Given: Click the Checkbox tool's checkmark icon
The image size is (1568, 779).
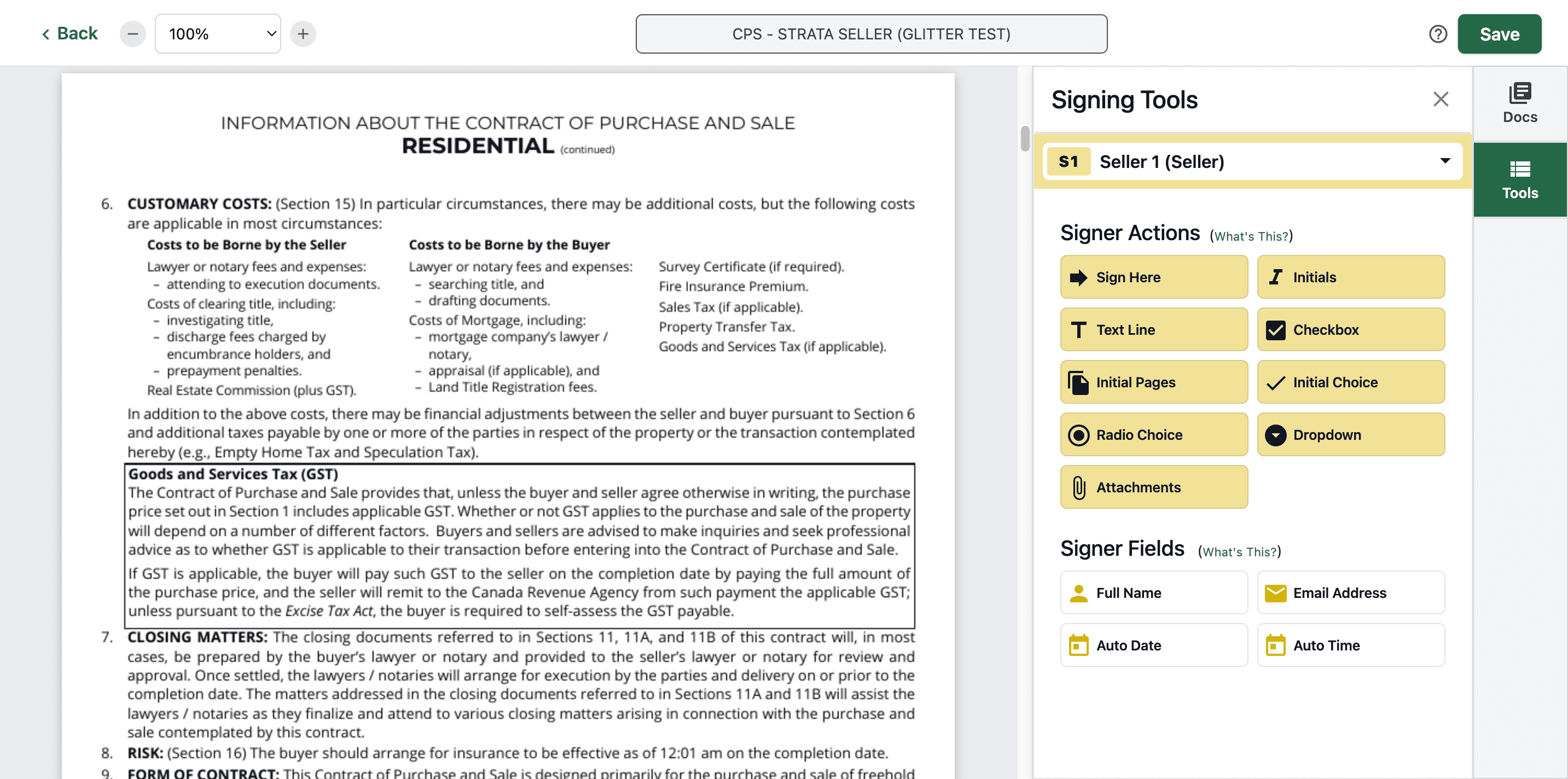Looking at the screenshot, I should (1275, 330).
